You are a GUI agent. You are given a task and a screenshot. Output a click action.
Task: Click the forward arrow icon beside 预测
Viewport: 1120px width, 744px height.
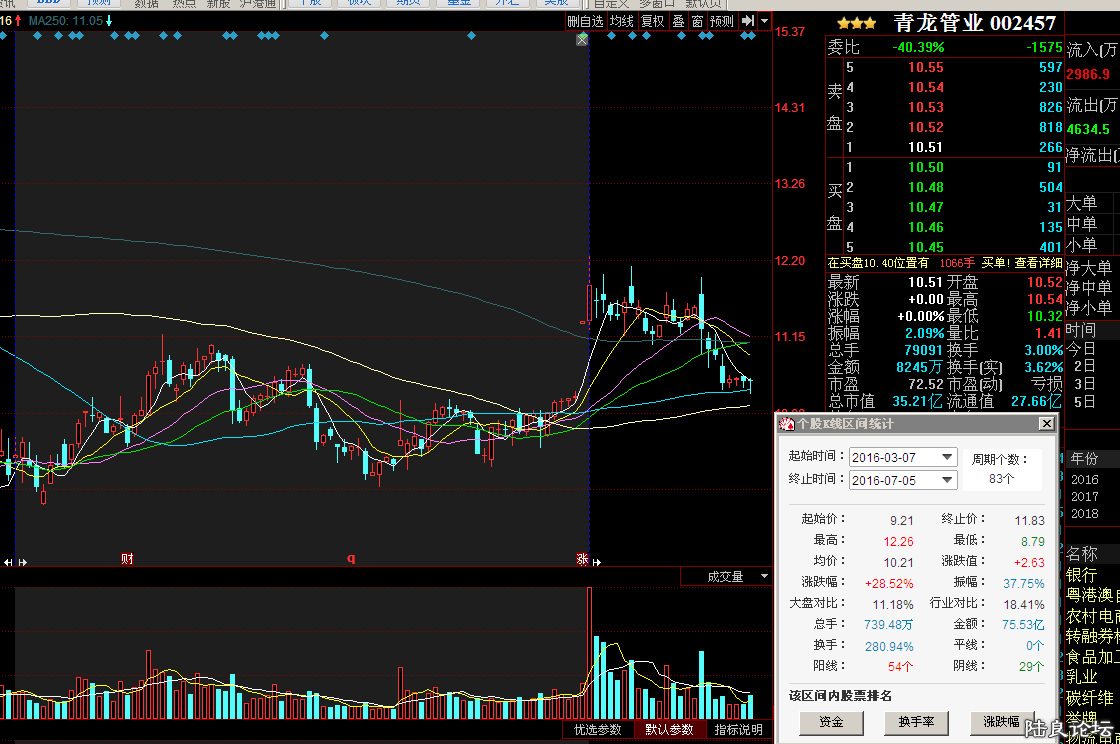(747, 21)
